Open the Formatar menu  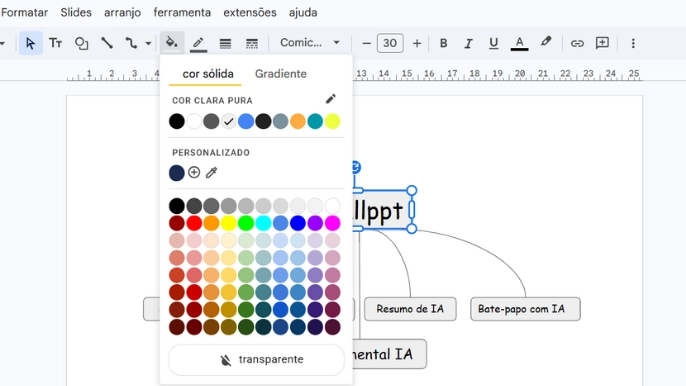(x=24, y=13)
